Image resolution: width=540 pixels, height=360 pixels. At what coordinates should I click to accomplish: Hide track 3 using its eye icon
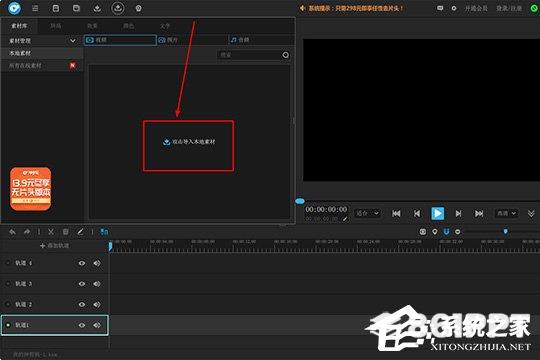pyautogui.click(x=82, y=284)
